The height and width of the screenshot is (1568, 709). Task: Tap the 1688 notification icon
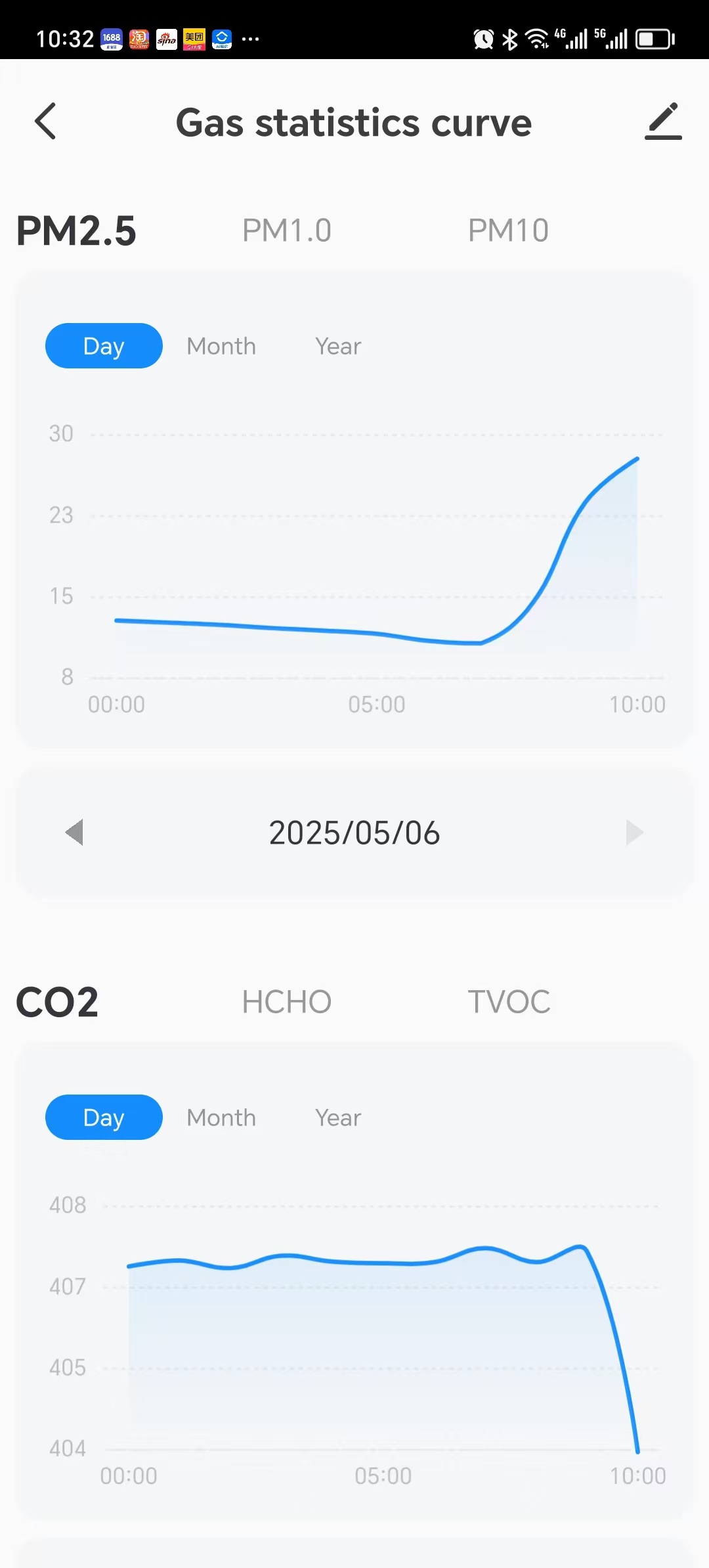click(112, 39)
